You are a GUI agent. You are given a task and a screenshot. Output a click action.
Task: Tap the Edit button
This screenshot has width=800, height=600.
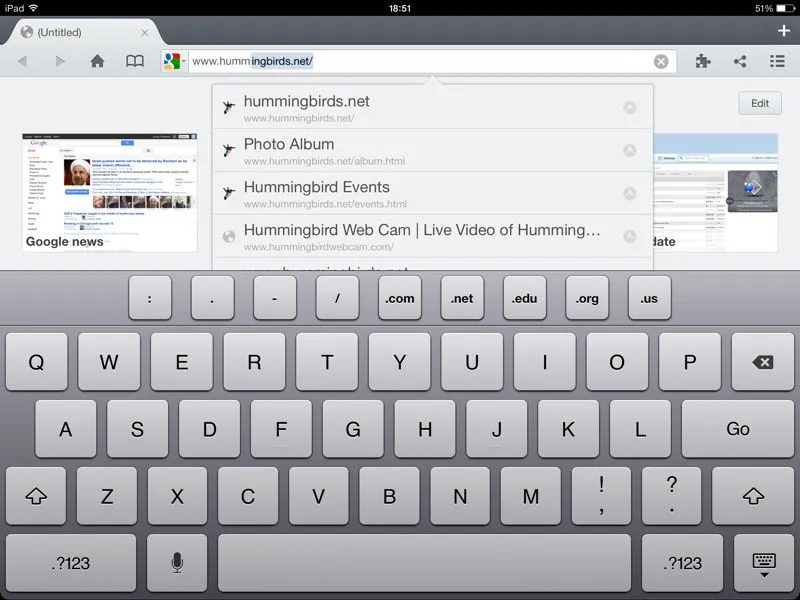[760, 103]
